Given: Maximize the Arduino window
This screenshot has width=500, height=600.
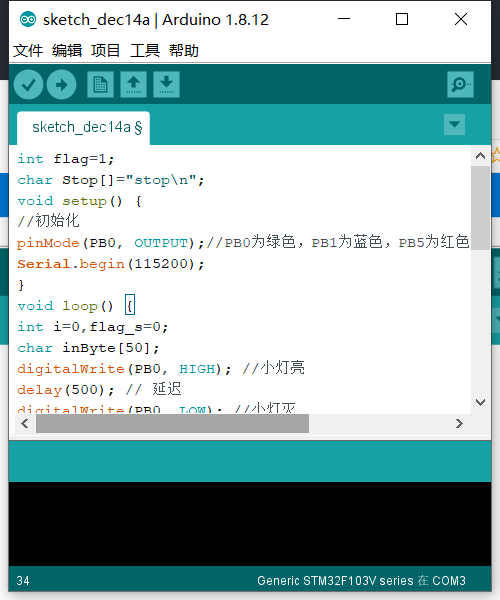Looking at the screenshot, I should [402, 19].
